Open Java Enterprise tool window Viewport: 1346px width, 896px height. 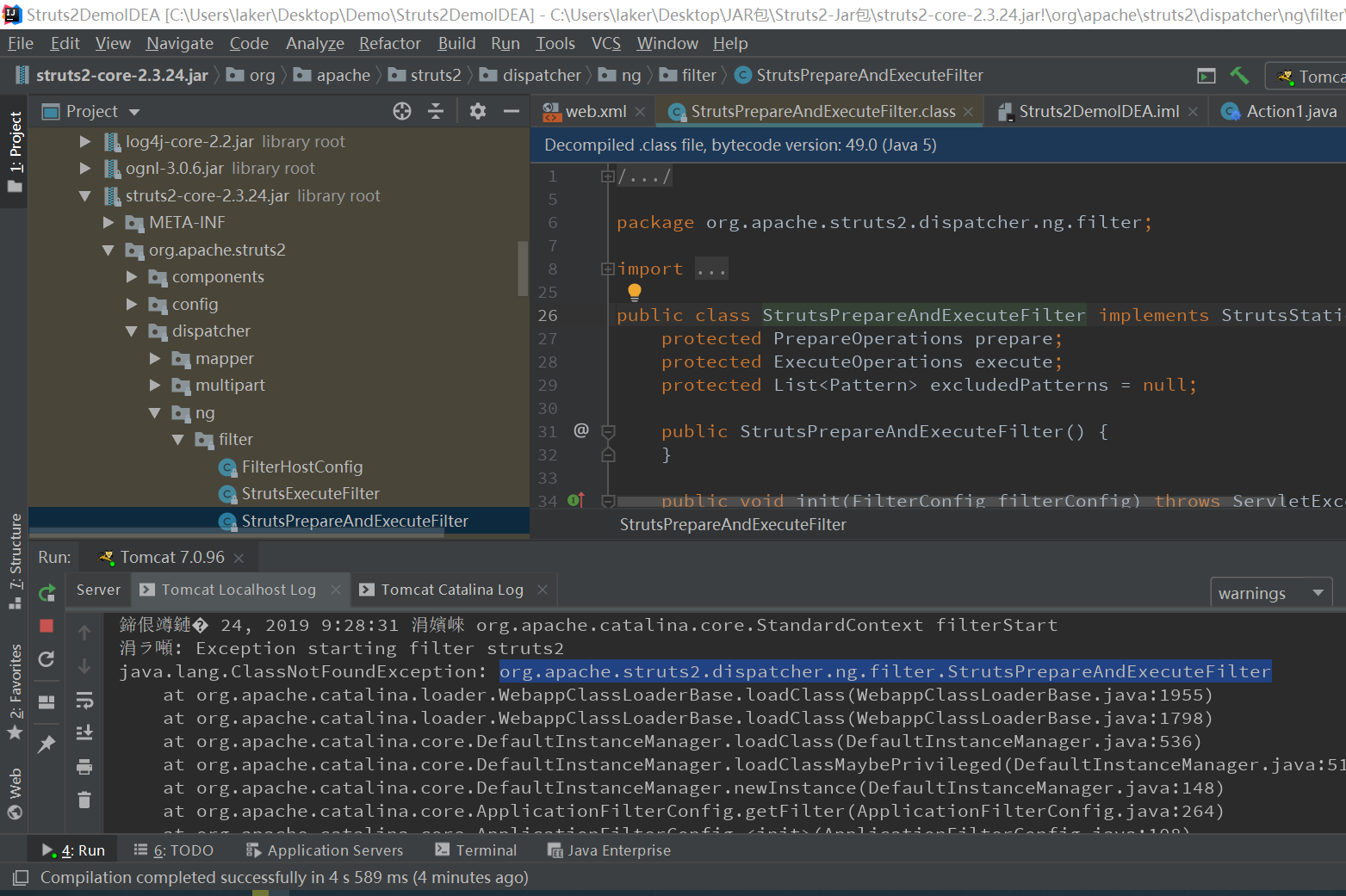click(609, 850)
